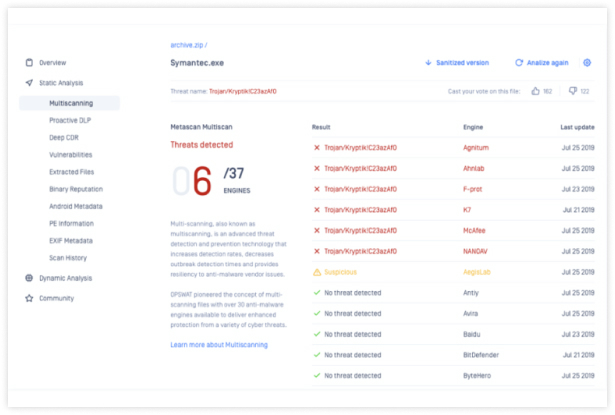This screenshot has height=415, width=615.
Task: Click the BitDefender engine name
Action: 481,355
